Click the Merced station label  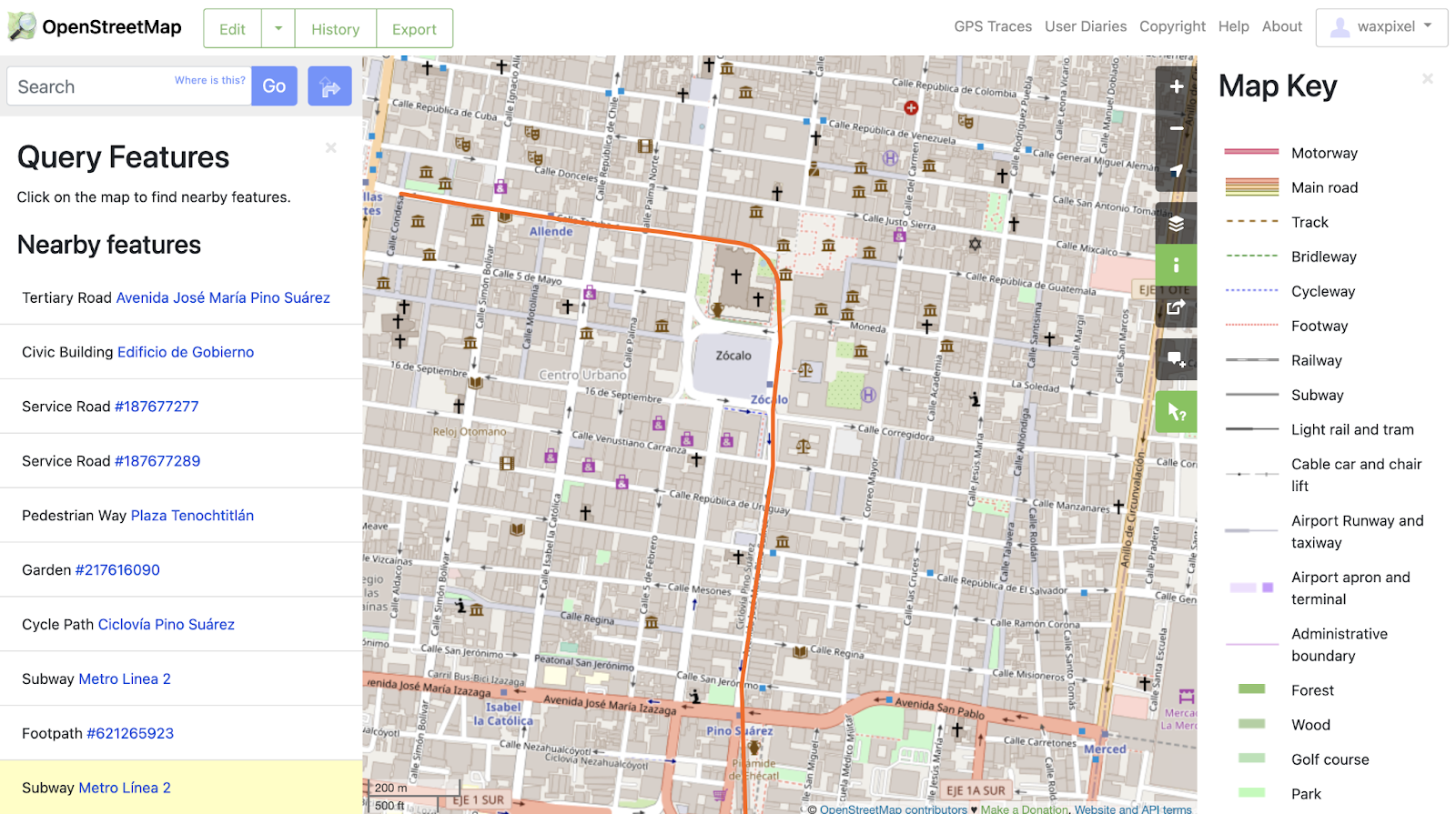click(x=1105, y=749)
